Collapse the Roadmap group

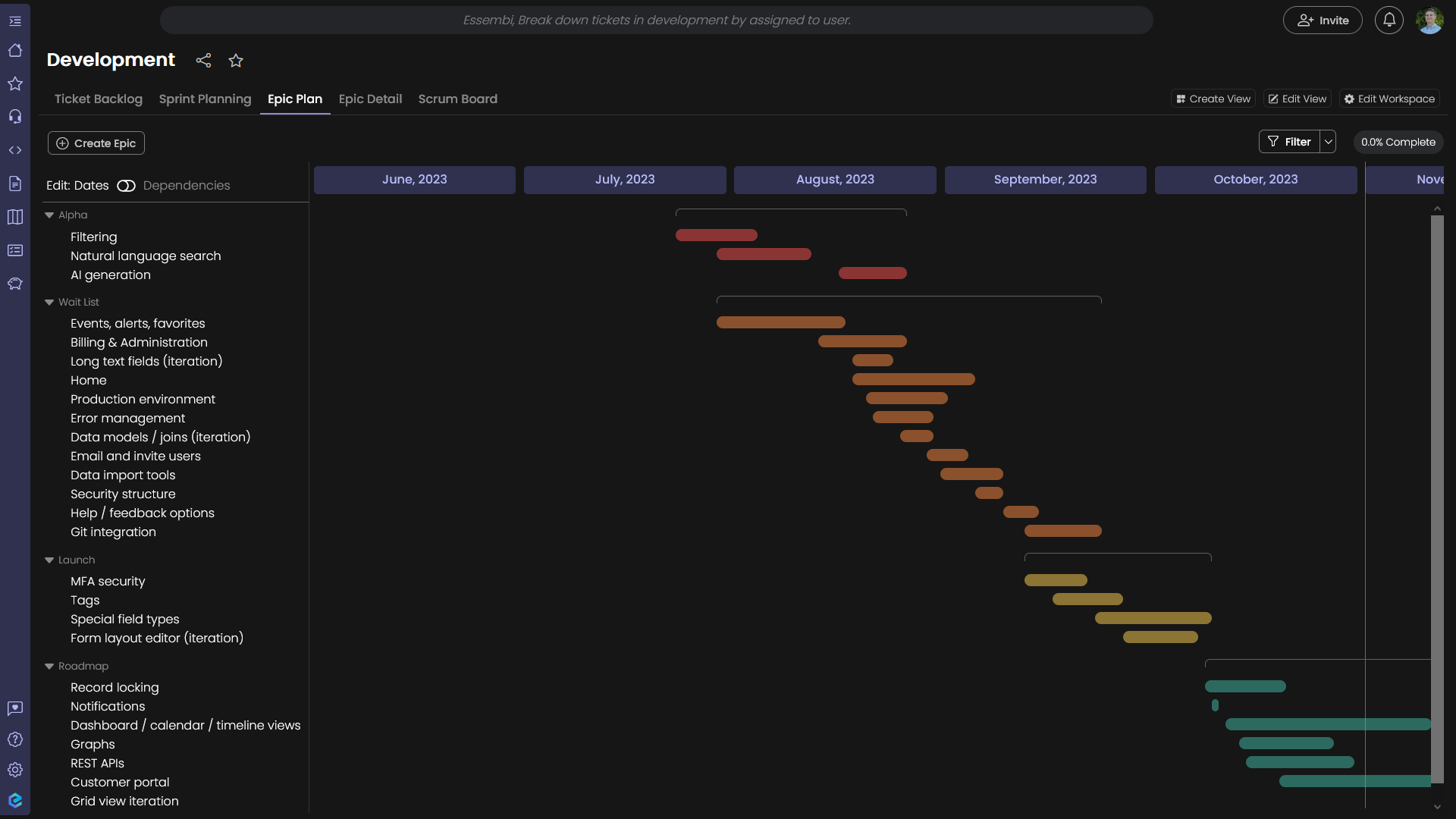click(x=49, y=667)
